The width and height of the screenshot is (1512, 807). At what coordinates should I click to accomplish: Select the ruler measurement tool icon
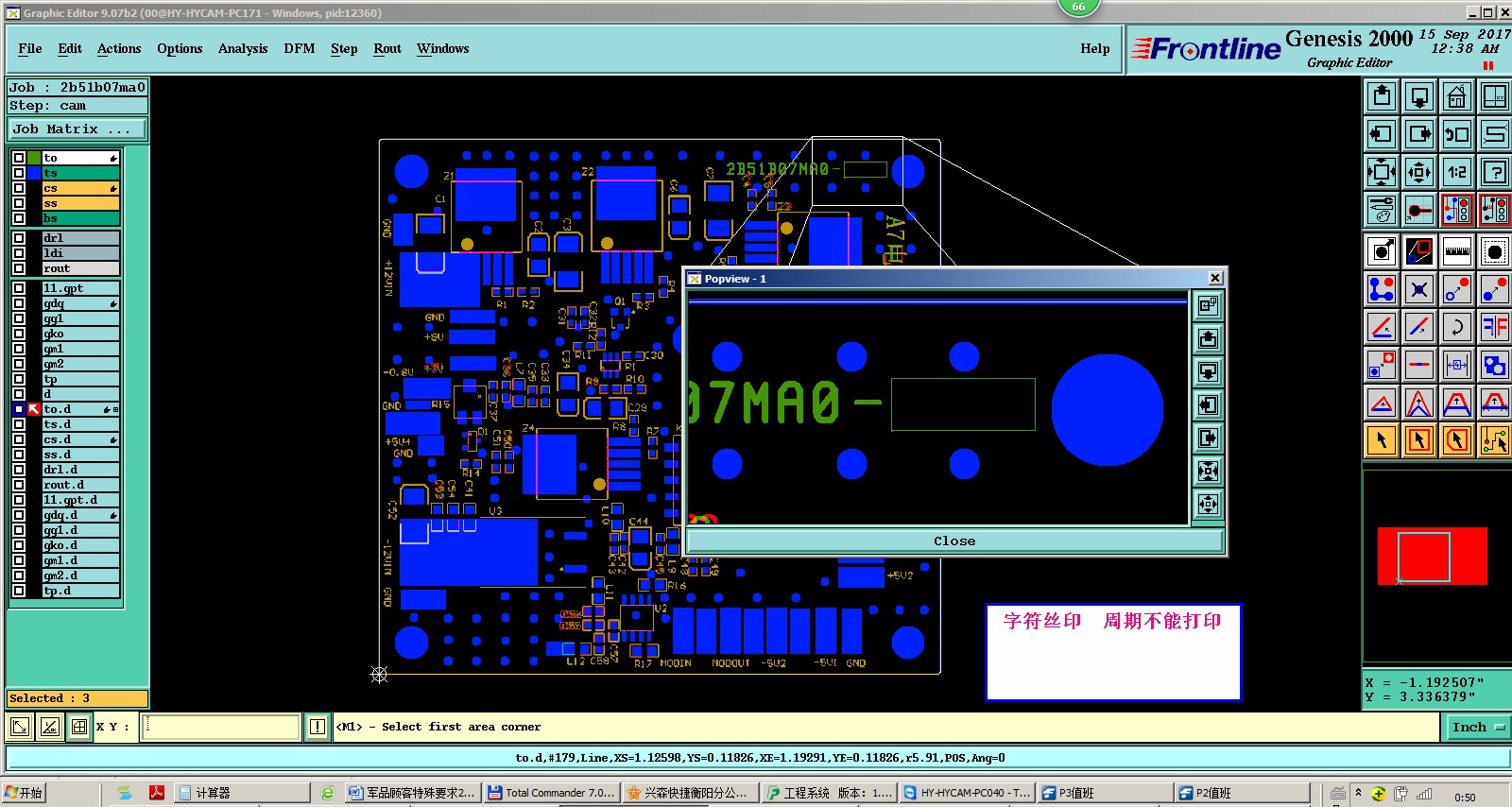pyautogui.click(x=1457, y=251)
